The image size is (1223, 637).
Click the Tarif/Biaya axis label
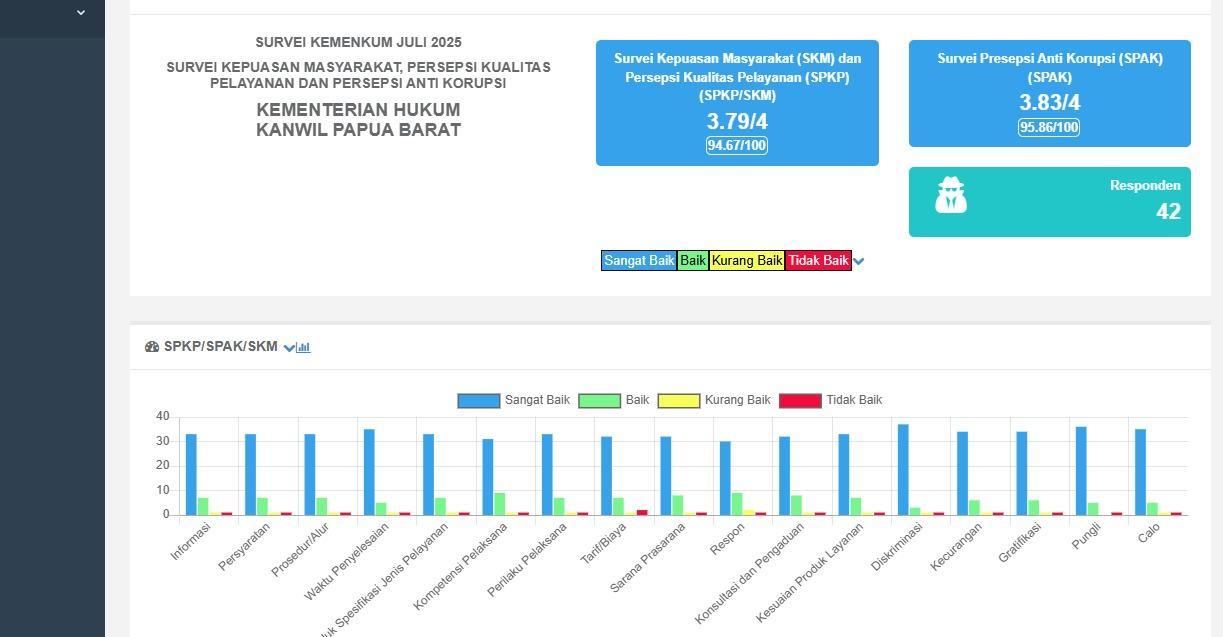[603, 544]
